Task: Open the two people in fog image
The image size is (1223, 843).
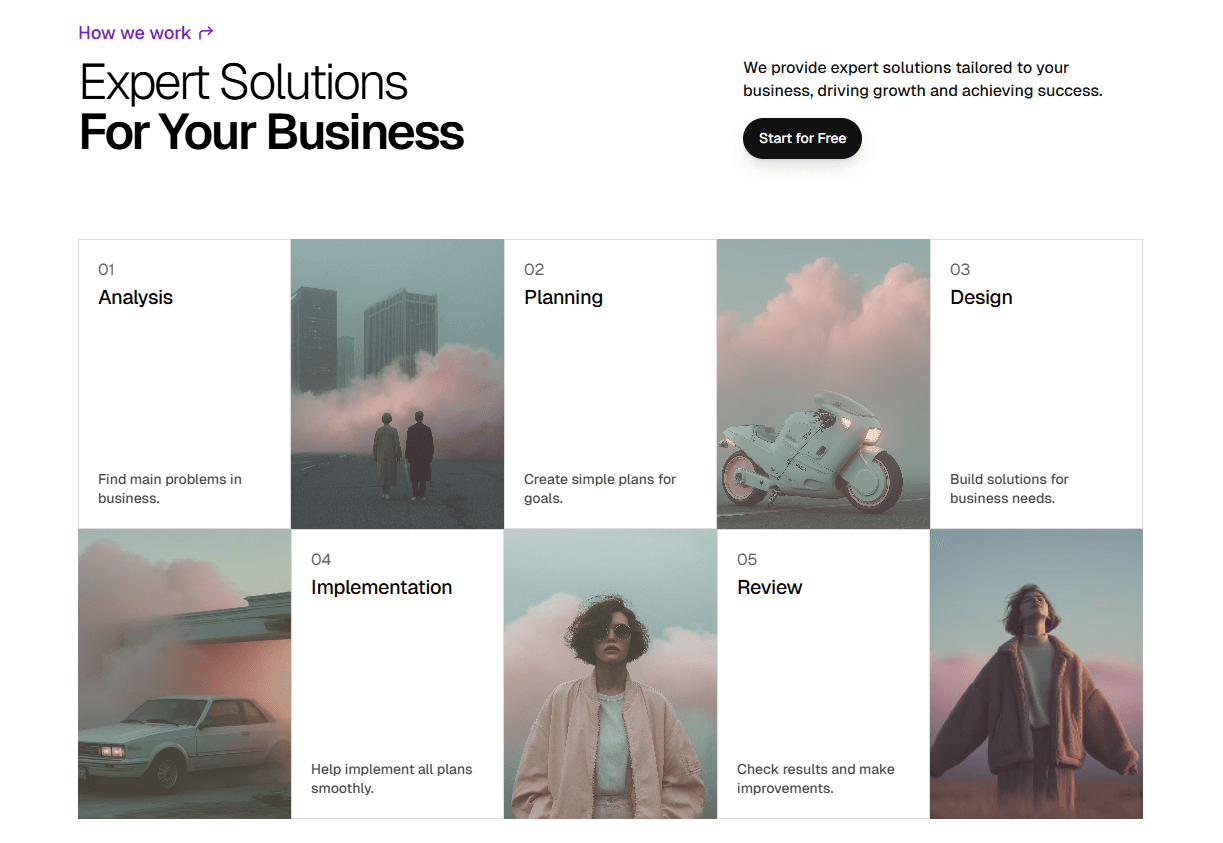Action: [397, 384]
